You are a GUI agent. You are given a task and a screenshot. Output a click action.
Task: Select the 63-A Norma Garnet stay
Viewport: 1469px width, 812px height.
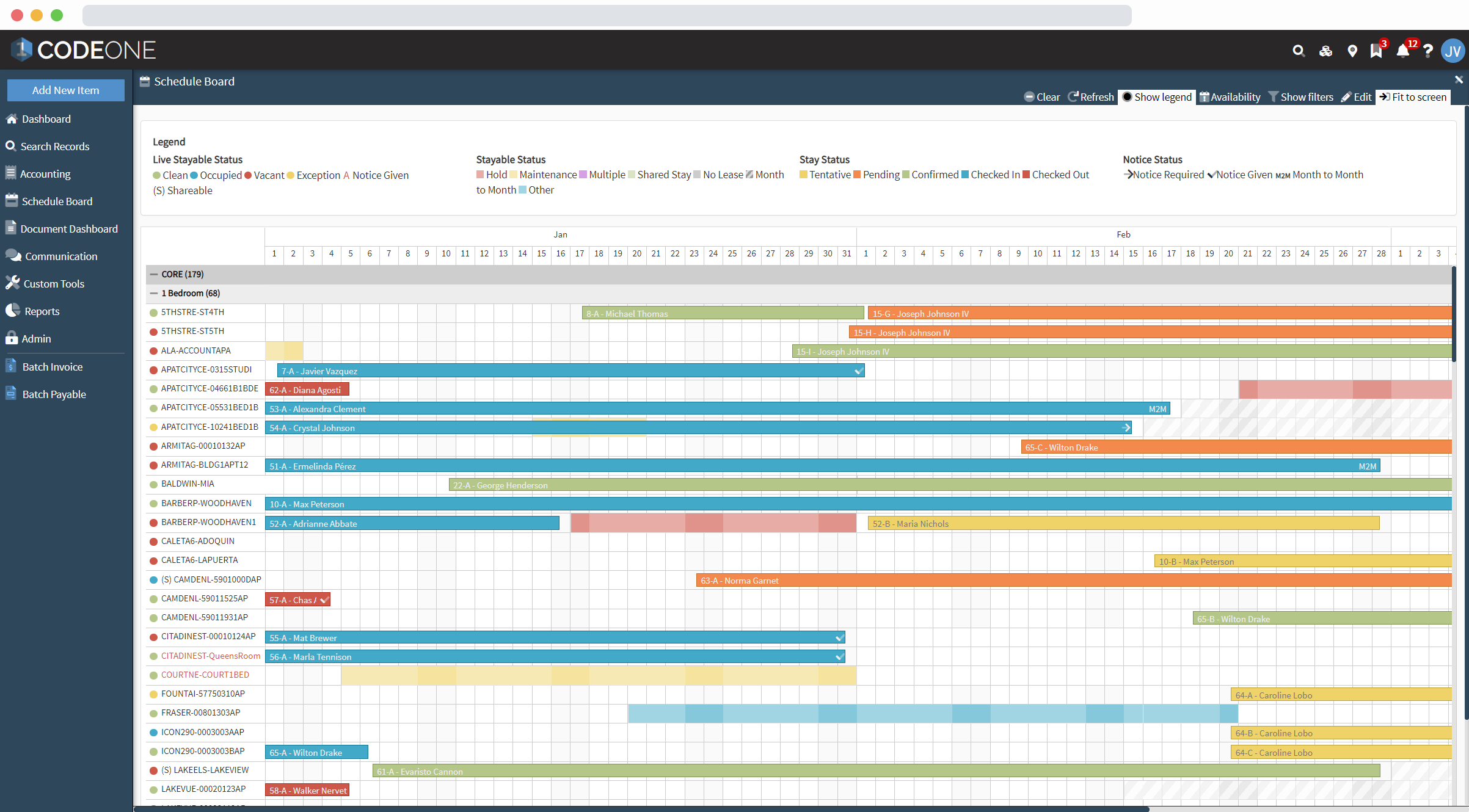[x=1074, y=581]
